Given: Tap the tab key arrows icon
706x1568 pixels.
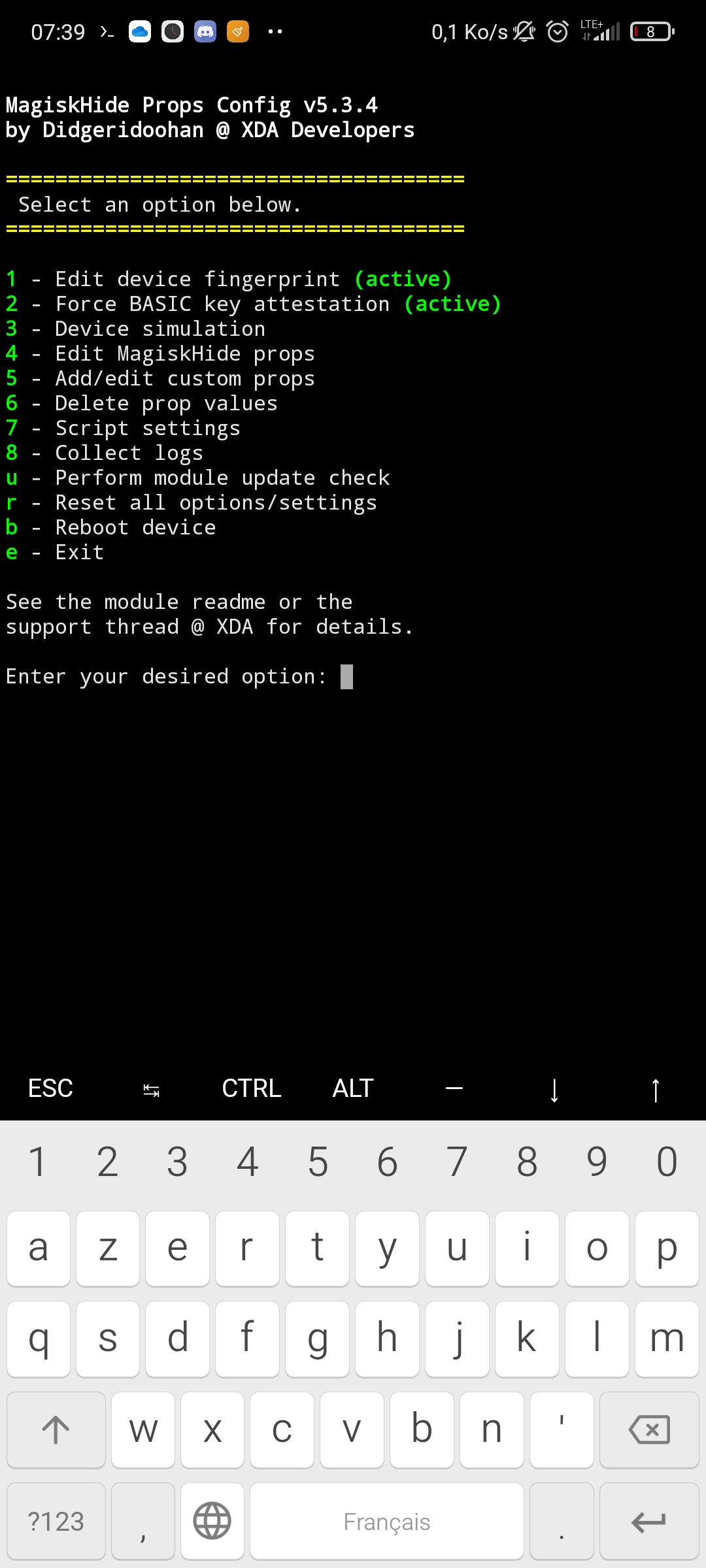Looking at the screenshot, I should pos(151,1089).
